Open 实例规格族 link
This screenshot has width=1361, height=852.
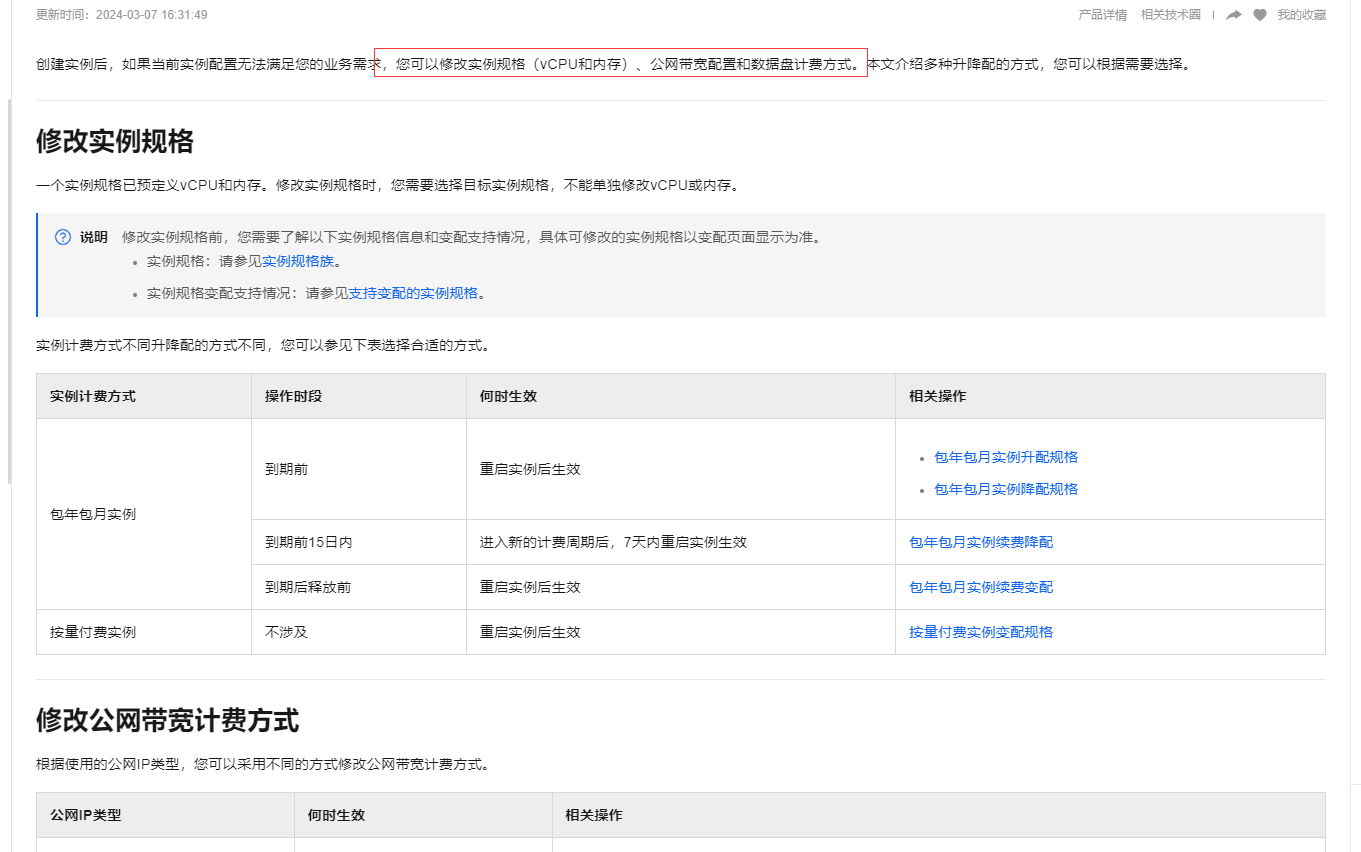click(x=298, y=261)
